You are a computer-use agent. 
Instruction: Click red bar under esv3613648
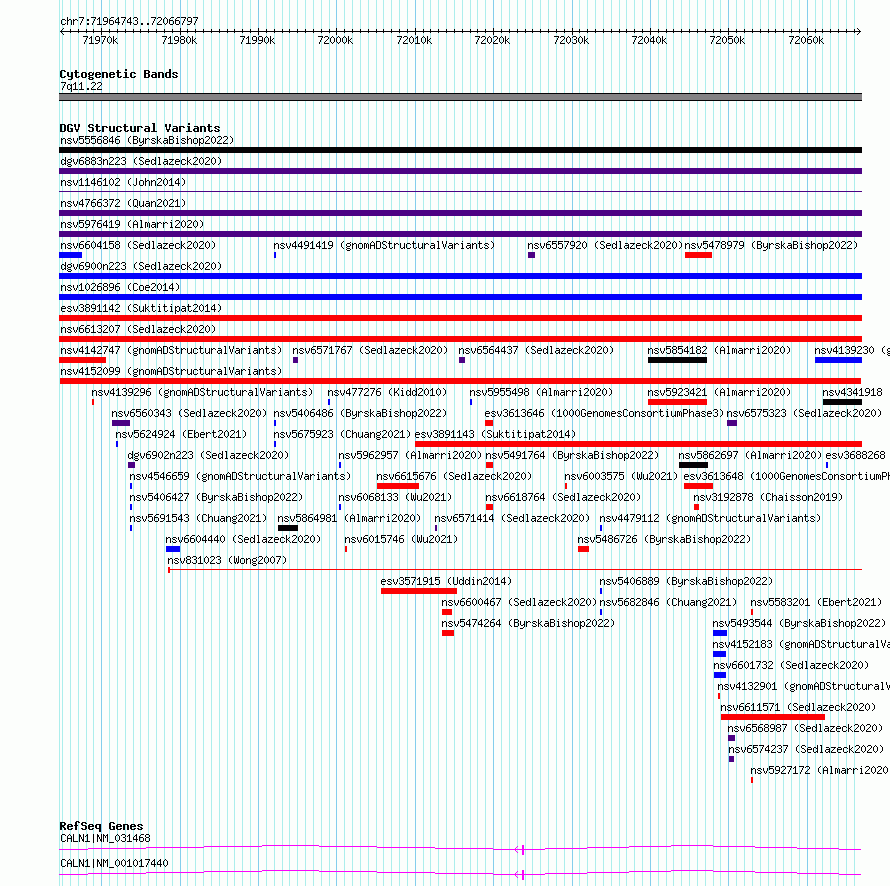698,486
